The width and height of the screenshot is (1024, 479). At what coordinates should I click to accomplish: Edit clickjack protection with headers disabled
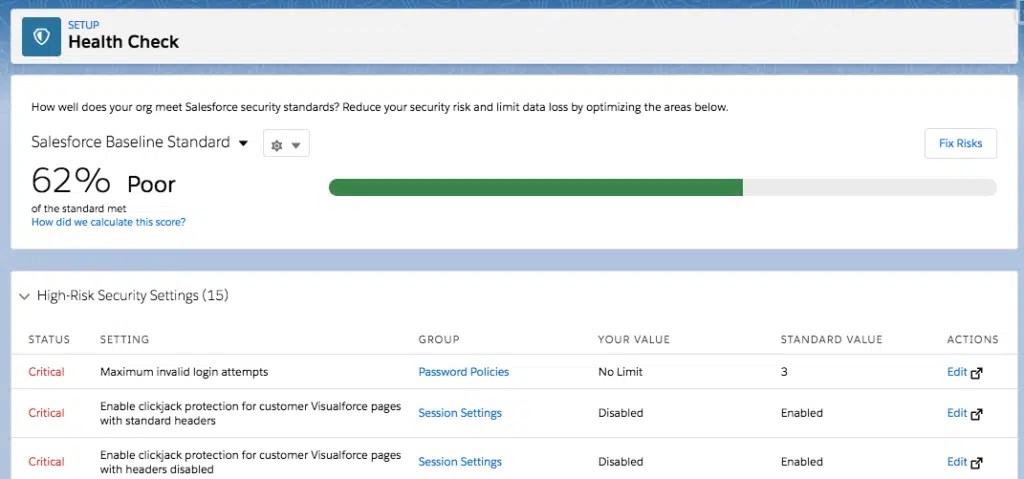coord(957,462)
